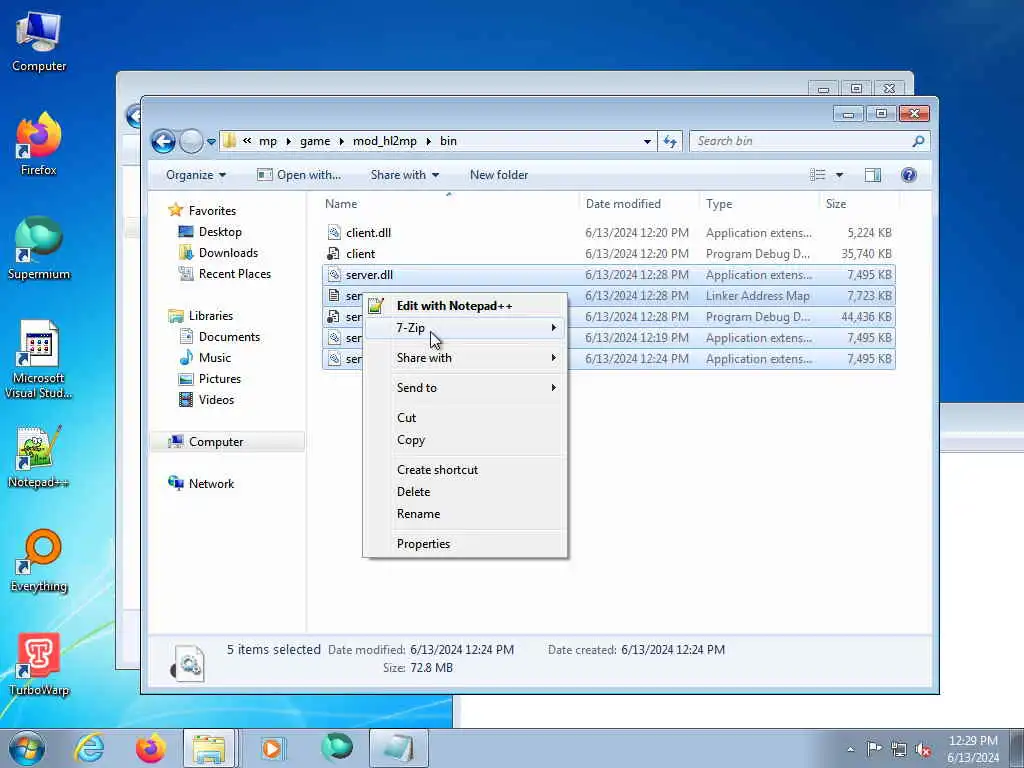Click the mod_hl2mp breadcrumb segment

(x=385, y=141)
